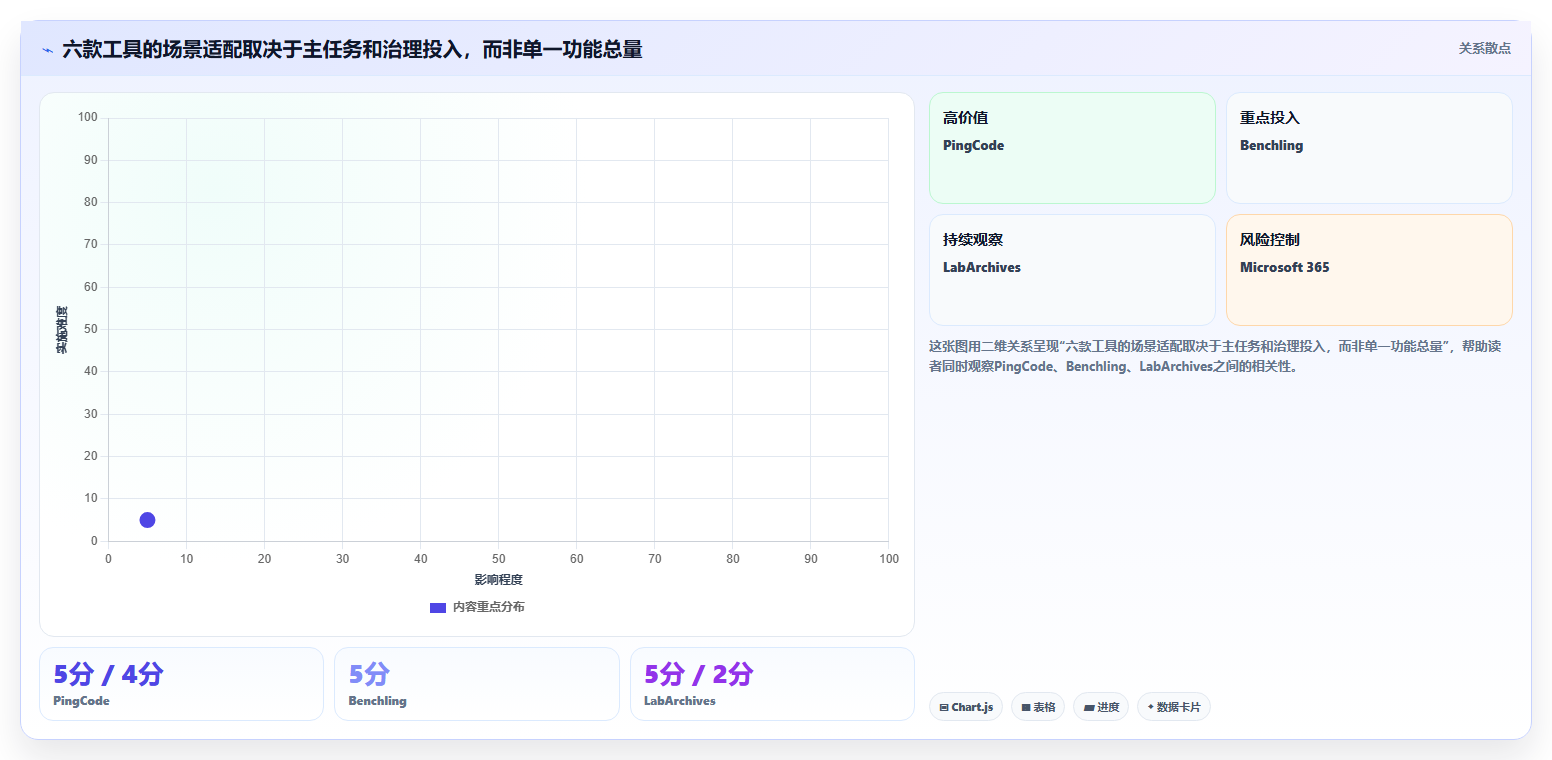Open the 重点投入 Benchling card

[1369, 148]
